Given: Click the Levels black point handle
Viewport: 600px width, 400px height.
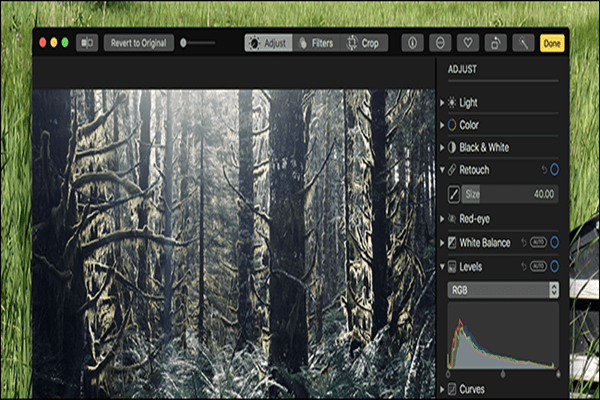Looking at the screenshot, I should pyautogui.click(x=448, y=374).
